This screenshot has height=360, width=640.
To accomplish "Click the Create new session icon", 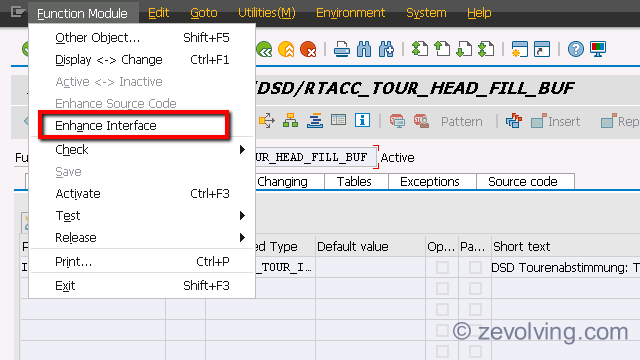I will 520,49.
